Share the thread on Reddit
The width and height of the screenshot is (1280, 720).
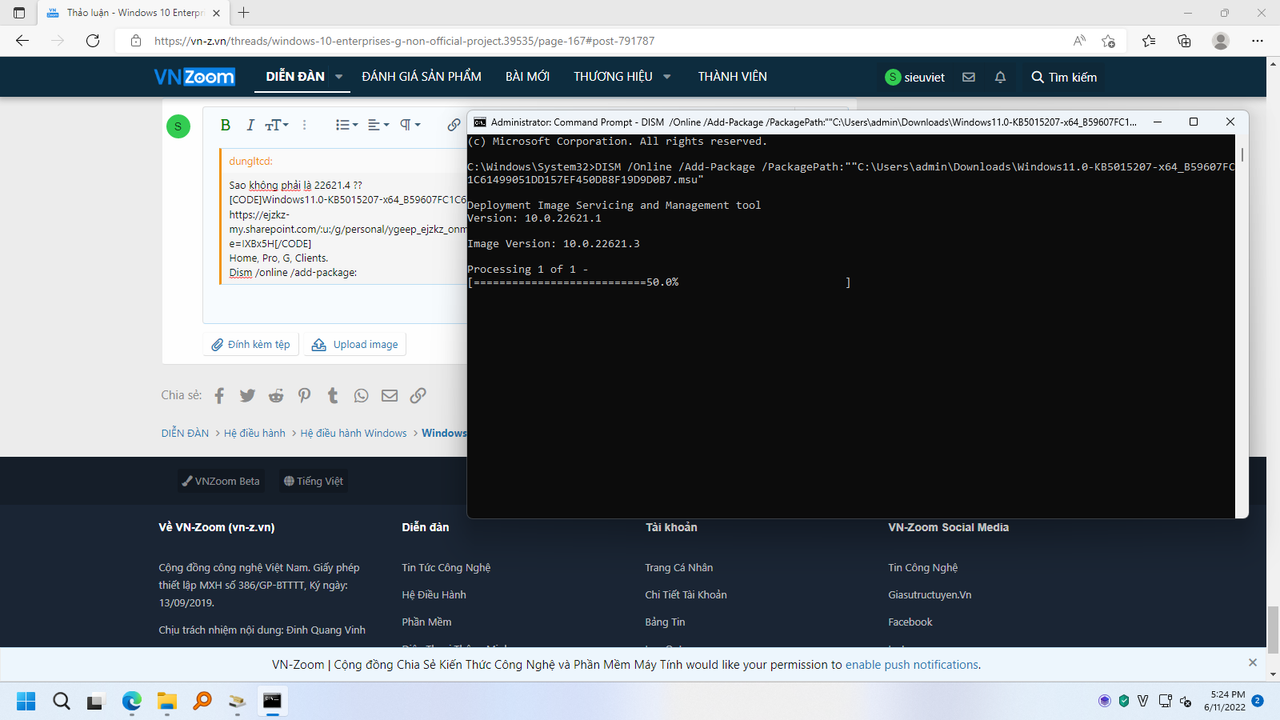276,395
